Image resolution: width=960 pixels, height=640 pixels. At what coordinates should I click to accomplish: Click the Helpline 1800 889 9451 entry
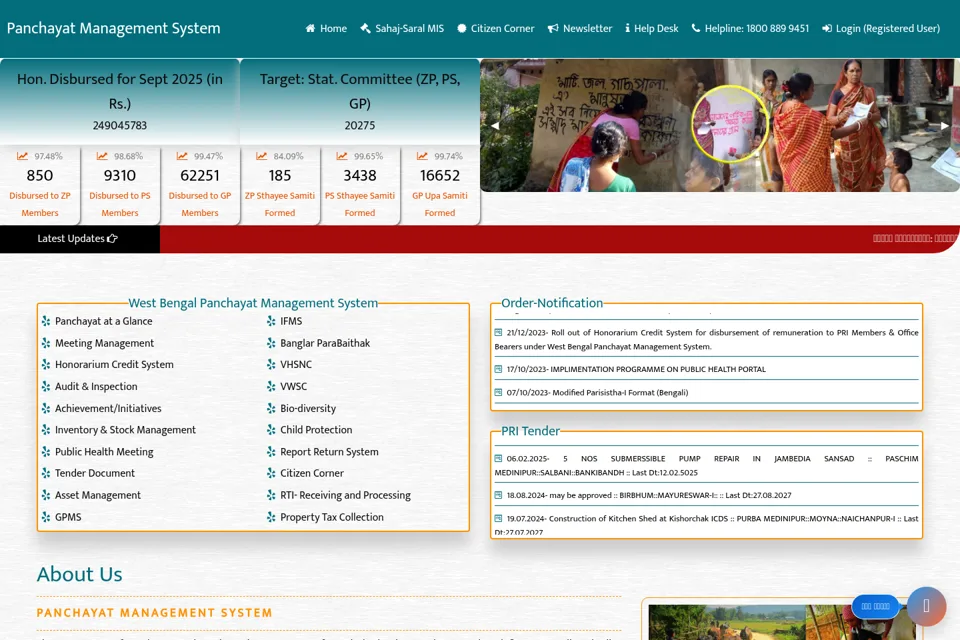point(750,28)
